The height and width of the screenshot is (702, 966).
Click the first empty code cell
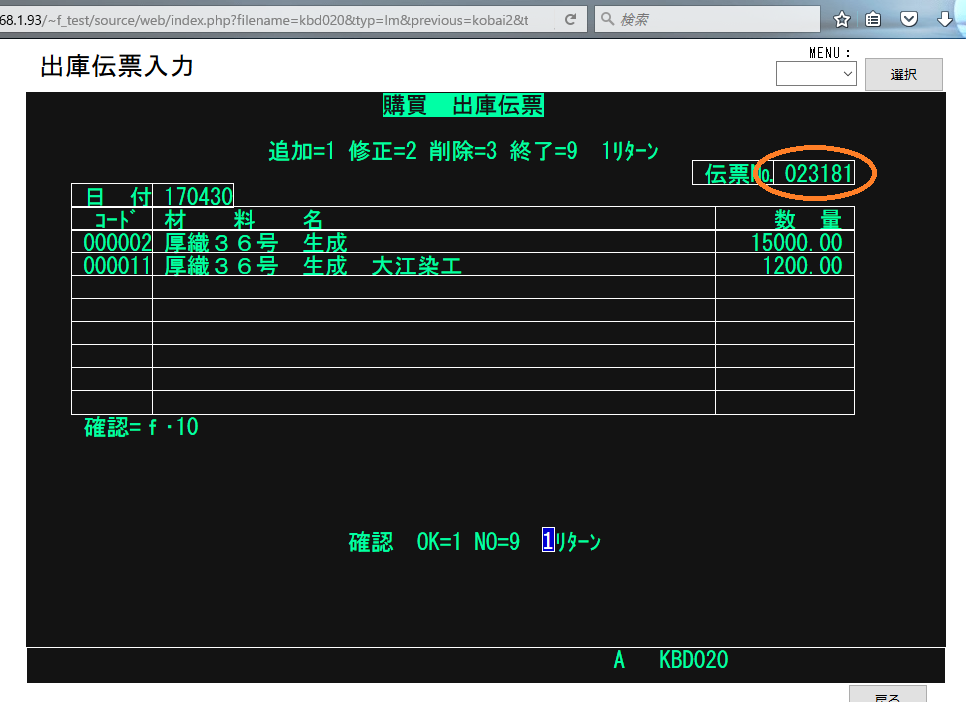(112, 287)
